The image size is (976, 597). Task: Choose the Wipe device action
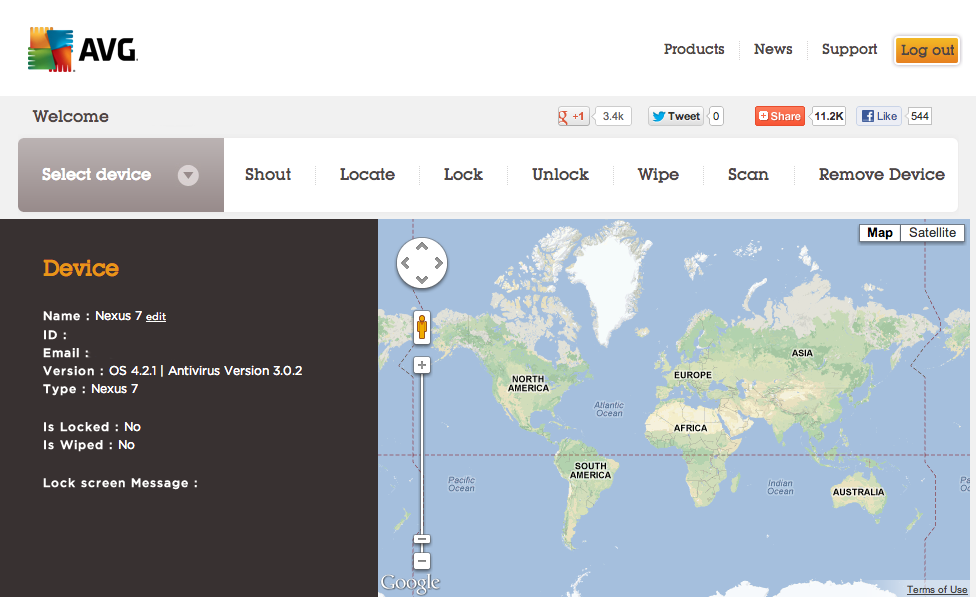658,175
